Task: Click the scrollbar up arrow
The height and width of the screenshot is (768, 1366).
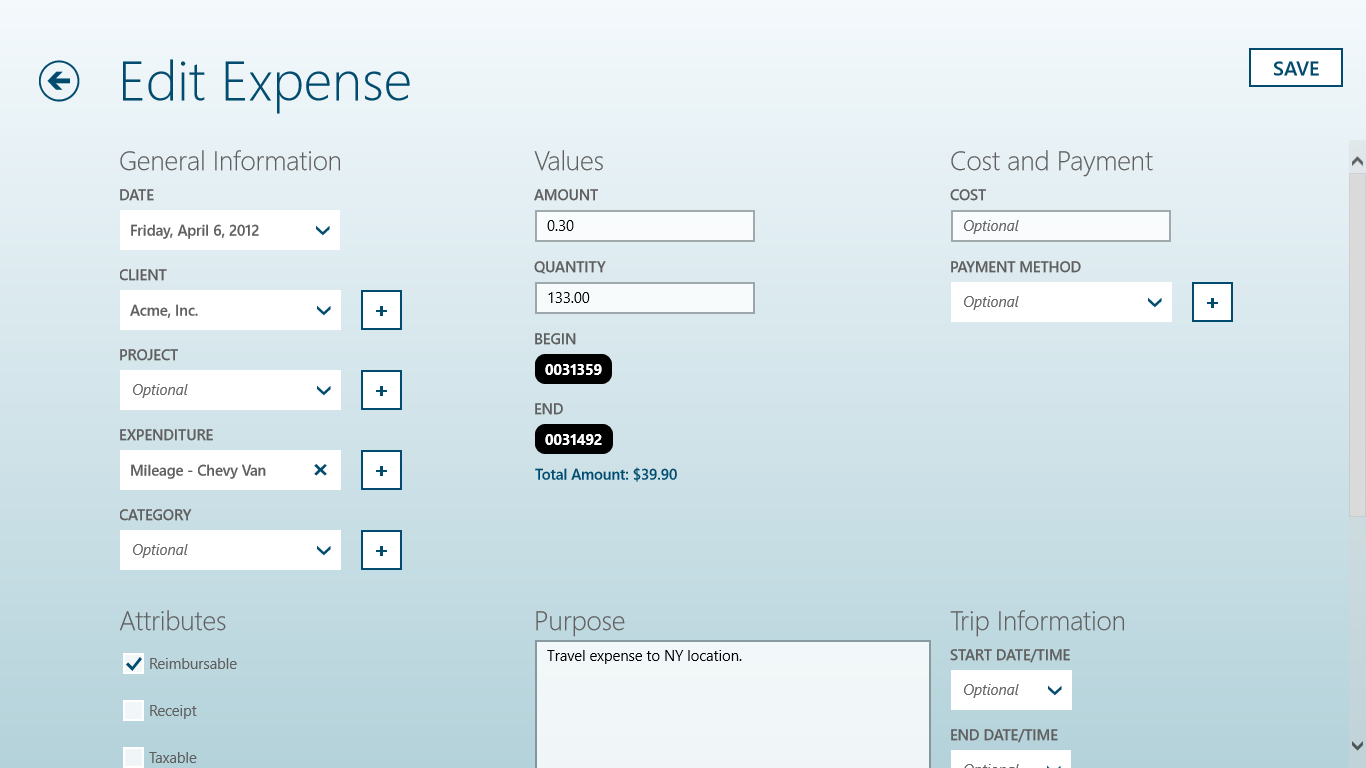Action: [x=1357, y=160]
